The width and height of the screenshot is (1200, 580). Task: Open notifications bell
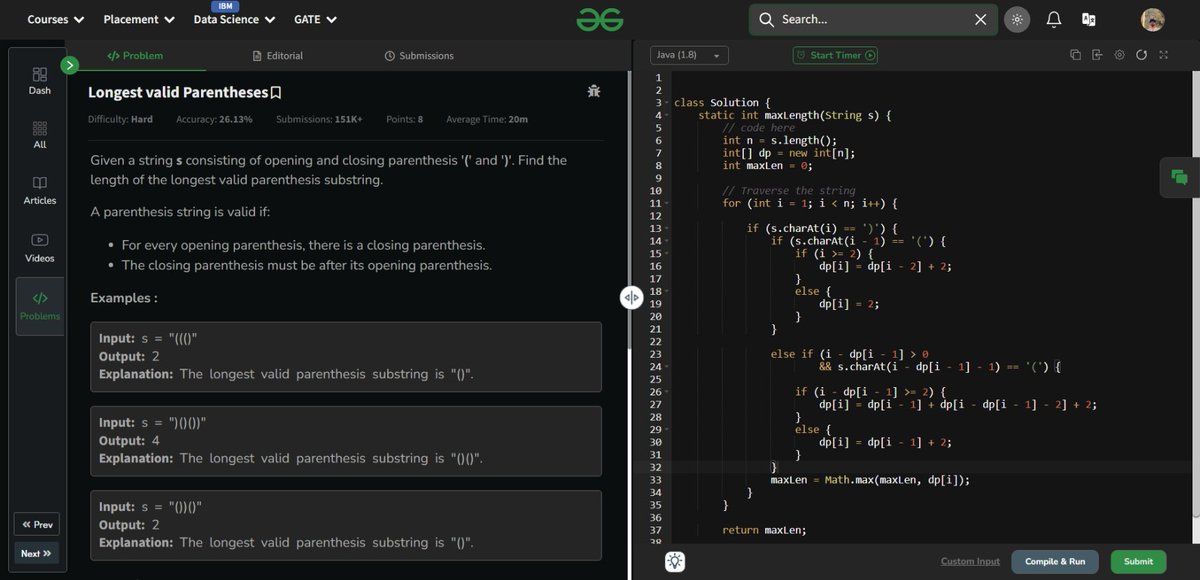[1054, 19]
